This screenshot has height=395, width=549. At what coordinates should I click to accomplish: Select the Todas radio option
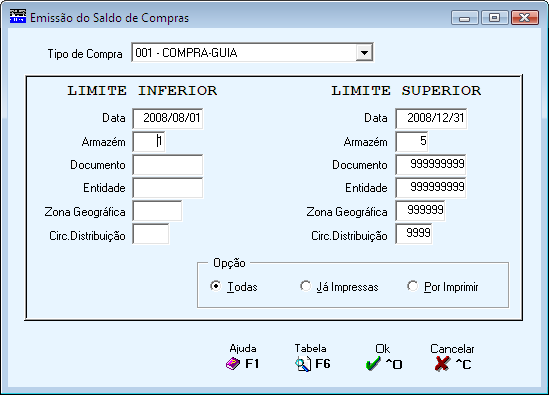[x=216, y=286]
